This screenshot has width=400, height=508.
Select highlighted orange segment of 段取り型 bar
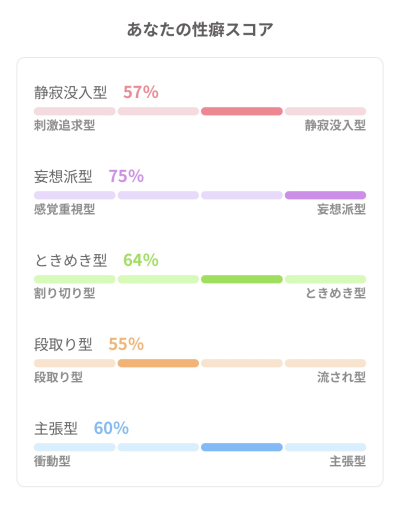[x=158, y=363]
